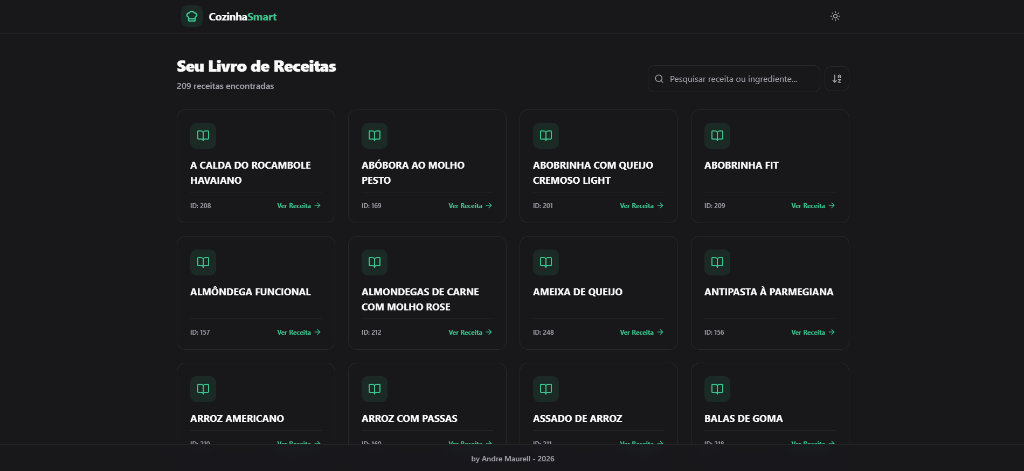Click book icon on A Calda do Rocambole Havaiano
This screenshot has width=1024, height=471.
pyautogui.click(x=203, y=135)
